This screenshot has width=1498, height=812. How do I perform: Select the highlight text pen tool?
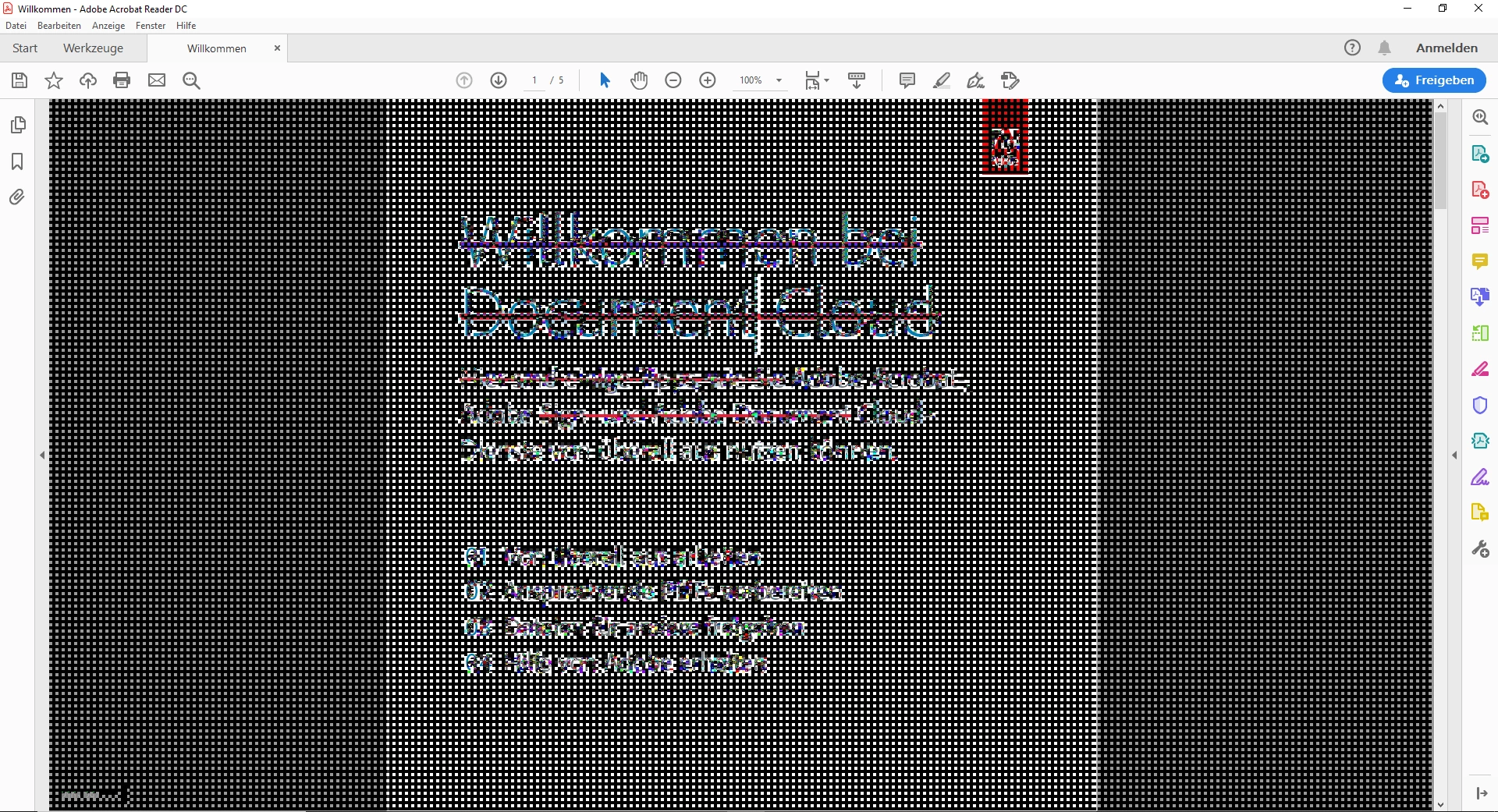tap(942, 80)
